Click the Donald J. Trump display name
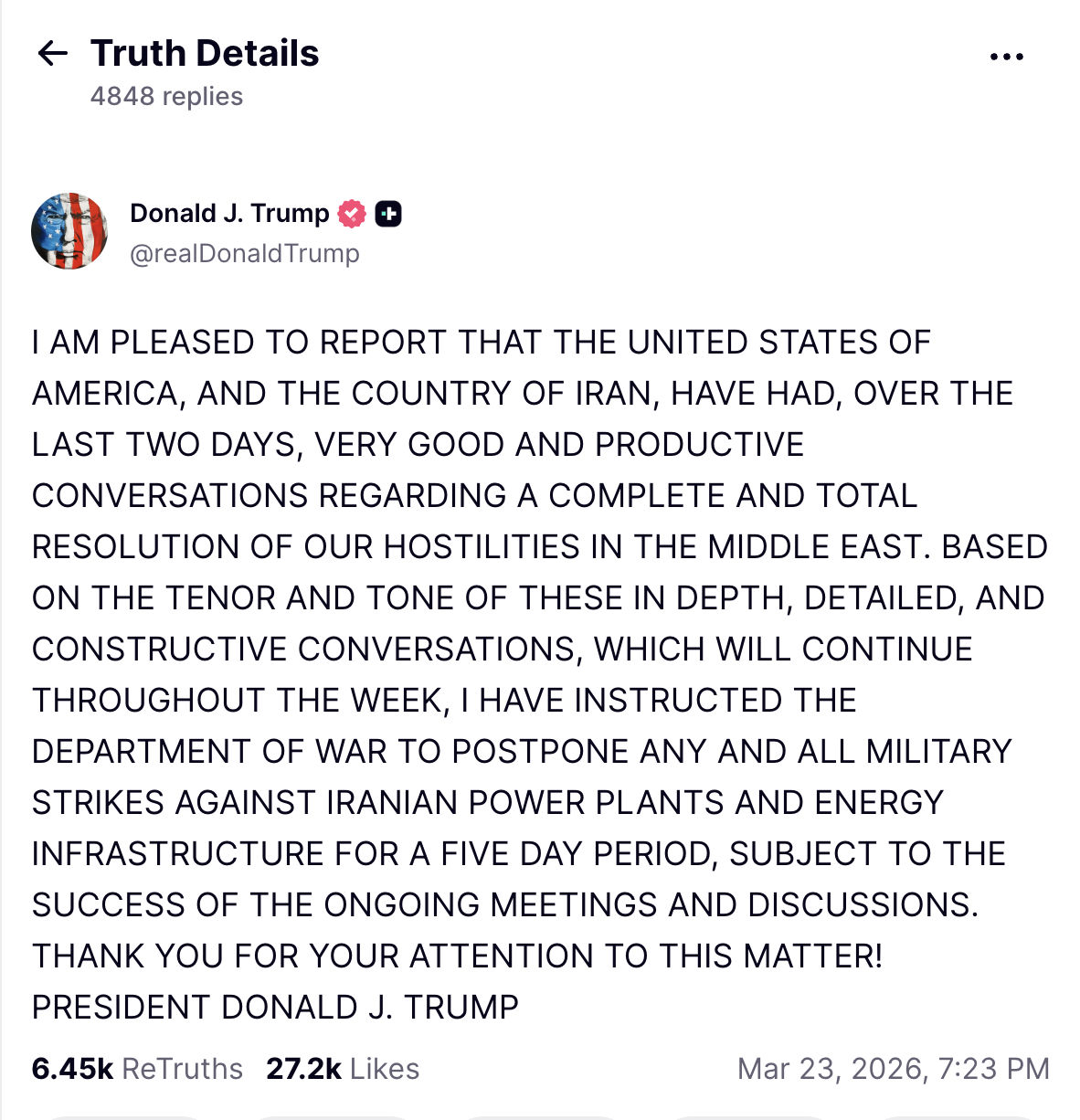 [229, 214]
